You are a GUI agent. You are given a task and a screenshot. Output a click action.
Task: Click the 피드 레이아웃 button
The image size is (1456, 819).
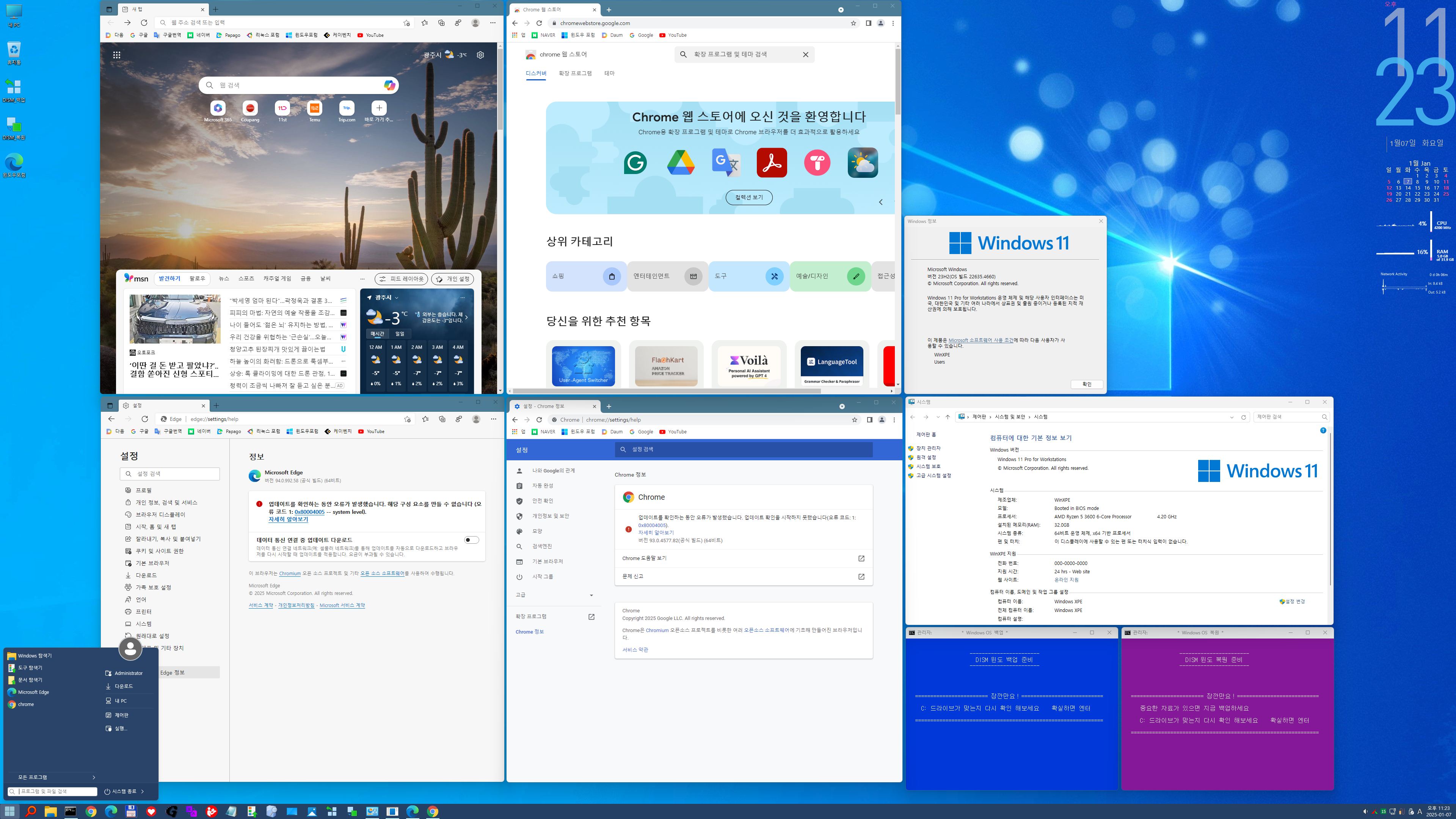(x=401, y=279)
